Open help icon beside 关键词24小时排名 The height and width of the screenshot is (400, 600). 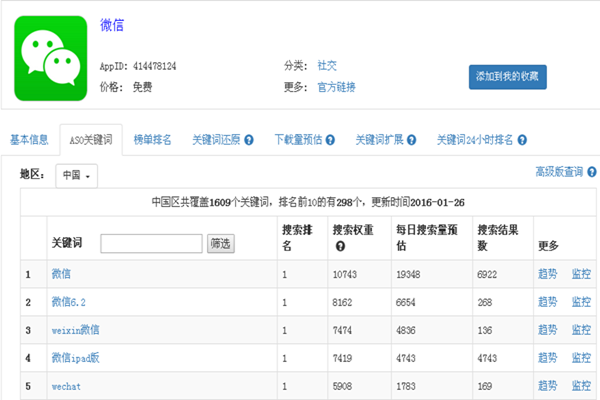[522, 140]
